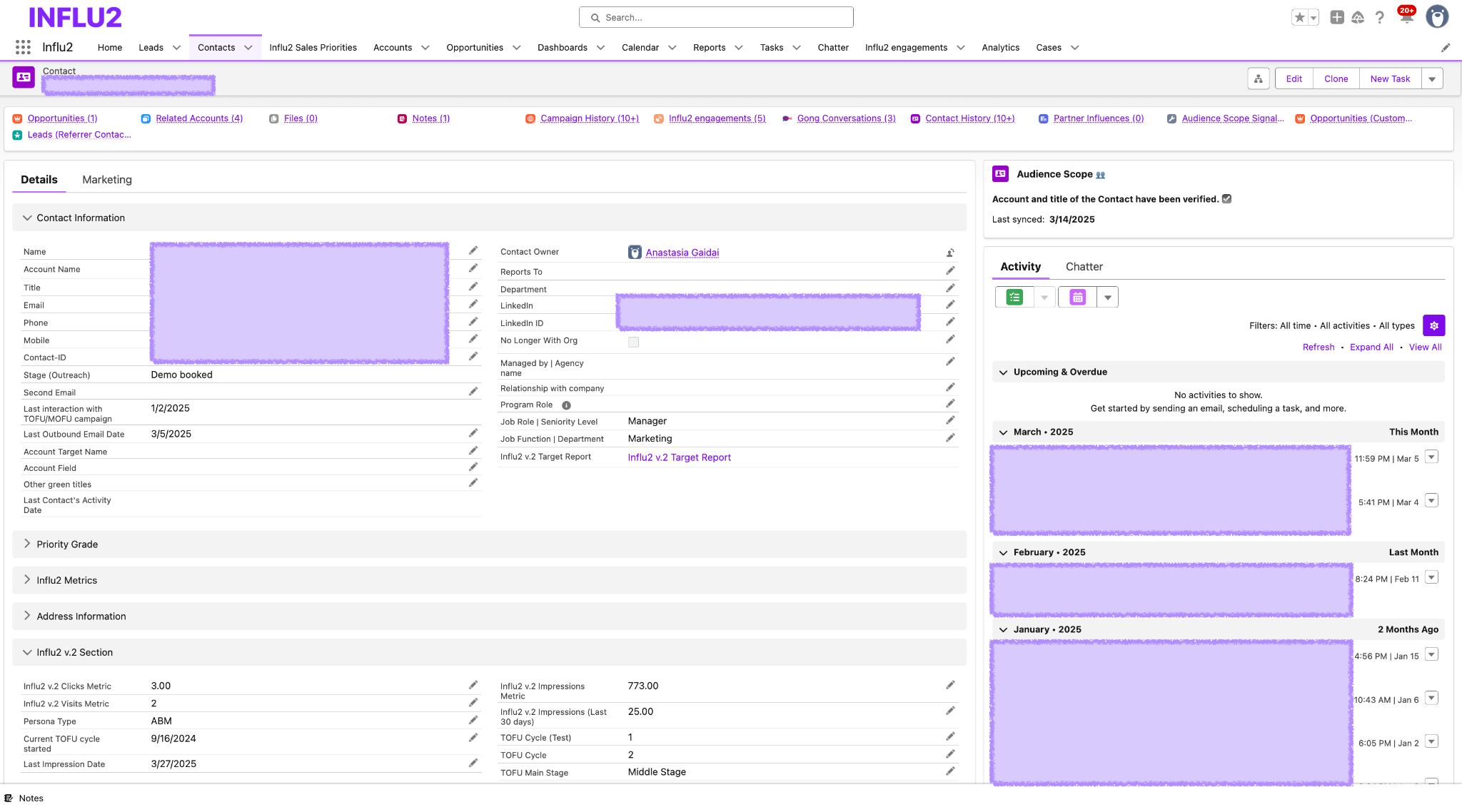Edit the Title field pencil icon
The image size is (1462, 812).
click(473, 286)
